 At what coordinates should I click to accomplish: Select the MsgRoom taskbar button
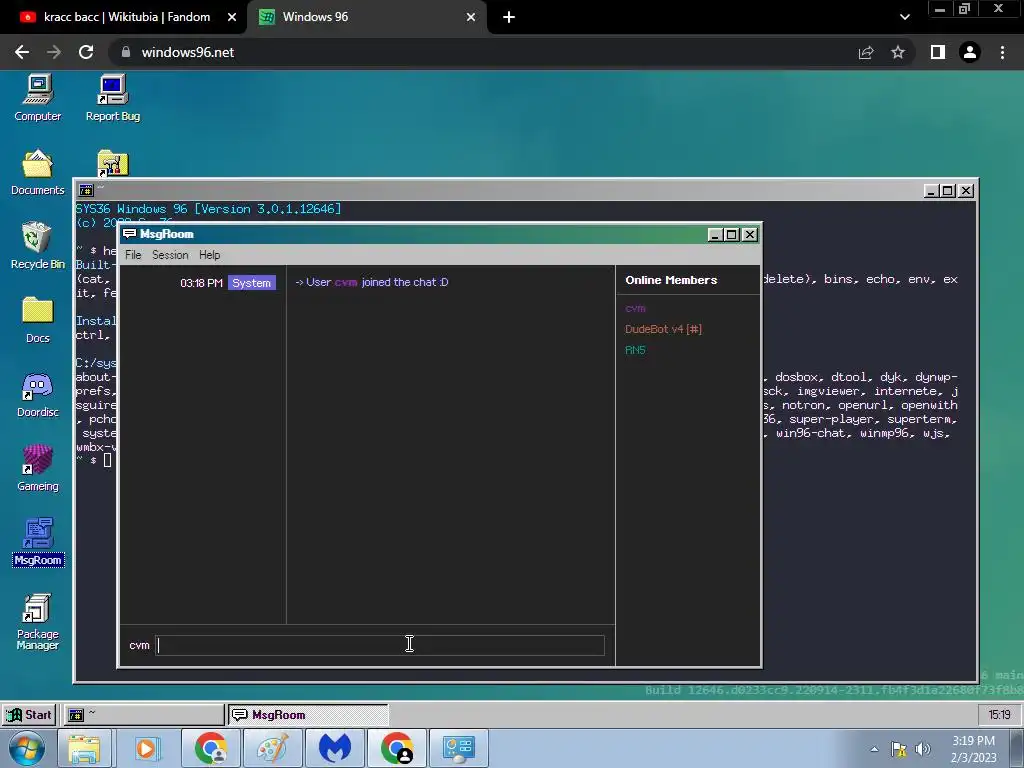click(x=307, y=714)
